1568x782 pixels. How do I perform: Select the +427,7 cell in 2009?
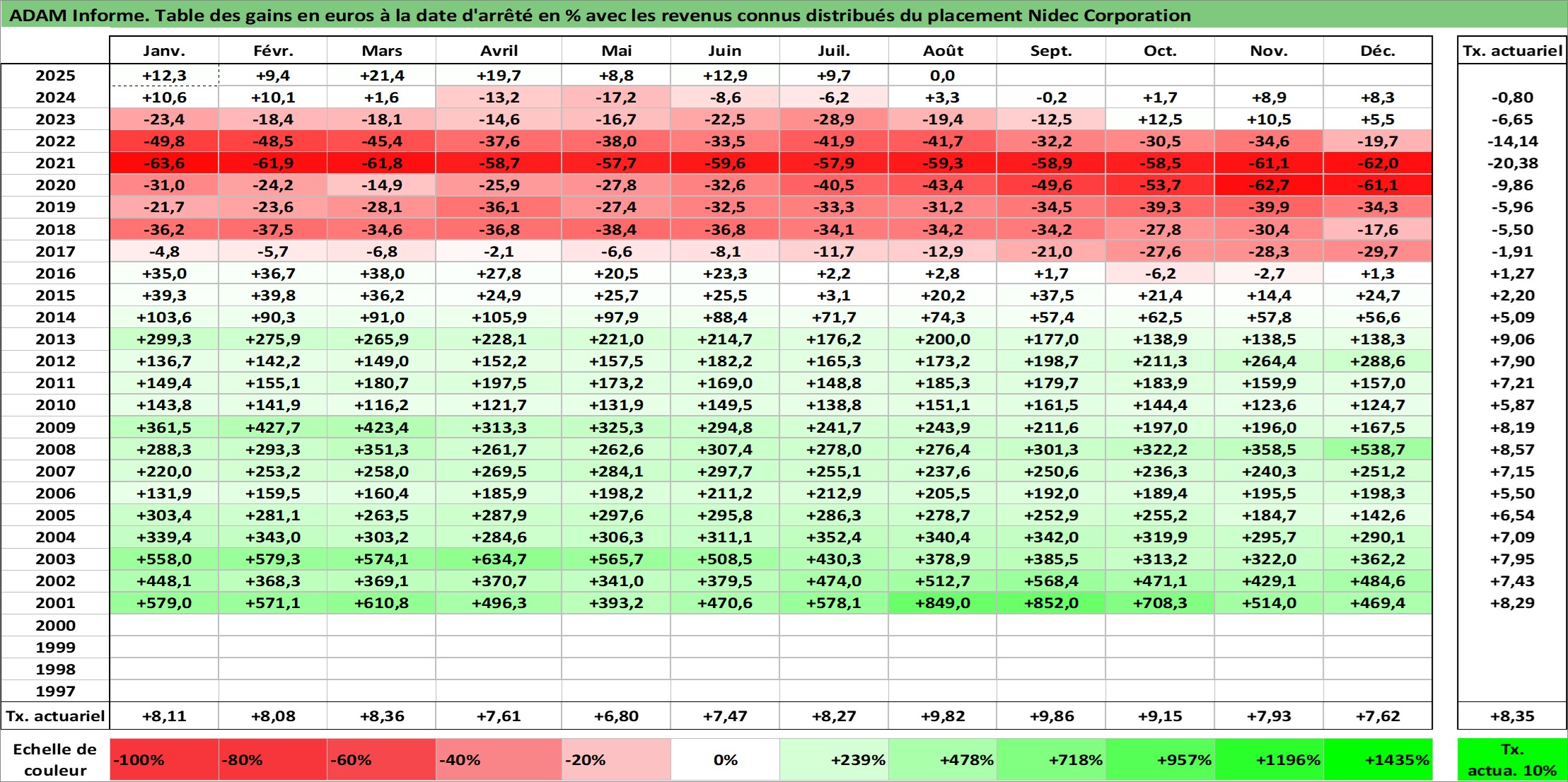[x=273, y=428]
